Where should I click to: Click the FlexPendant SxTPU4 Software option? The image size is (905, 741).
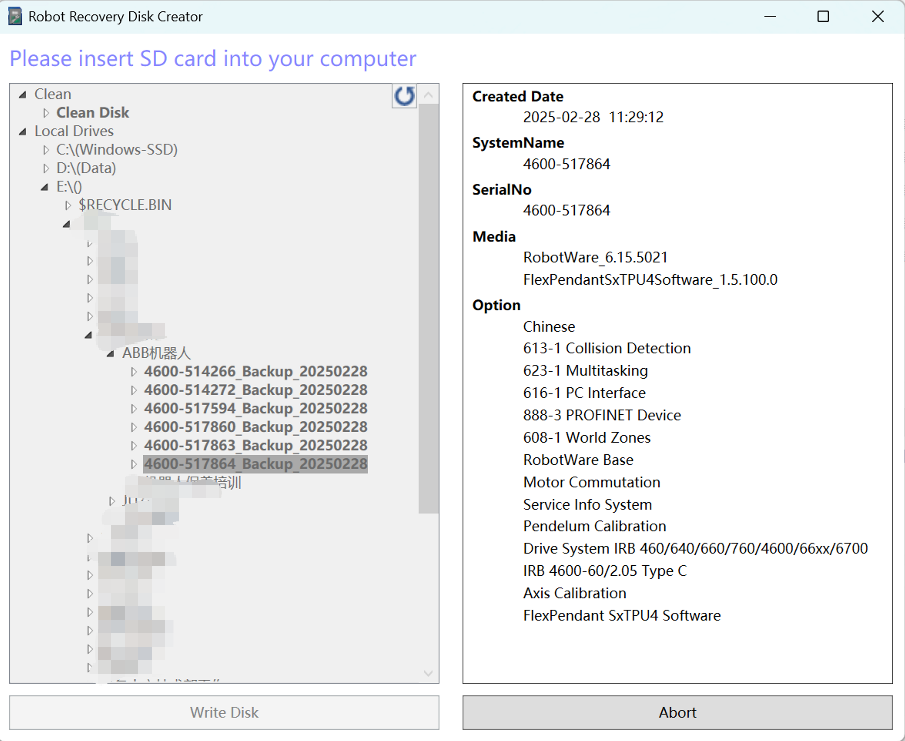622,616
